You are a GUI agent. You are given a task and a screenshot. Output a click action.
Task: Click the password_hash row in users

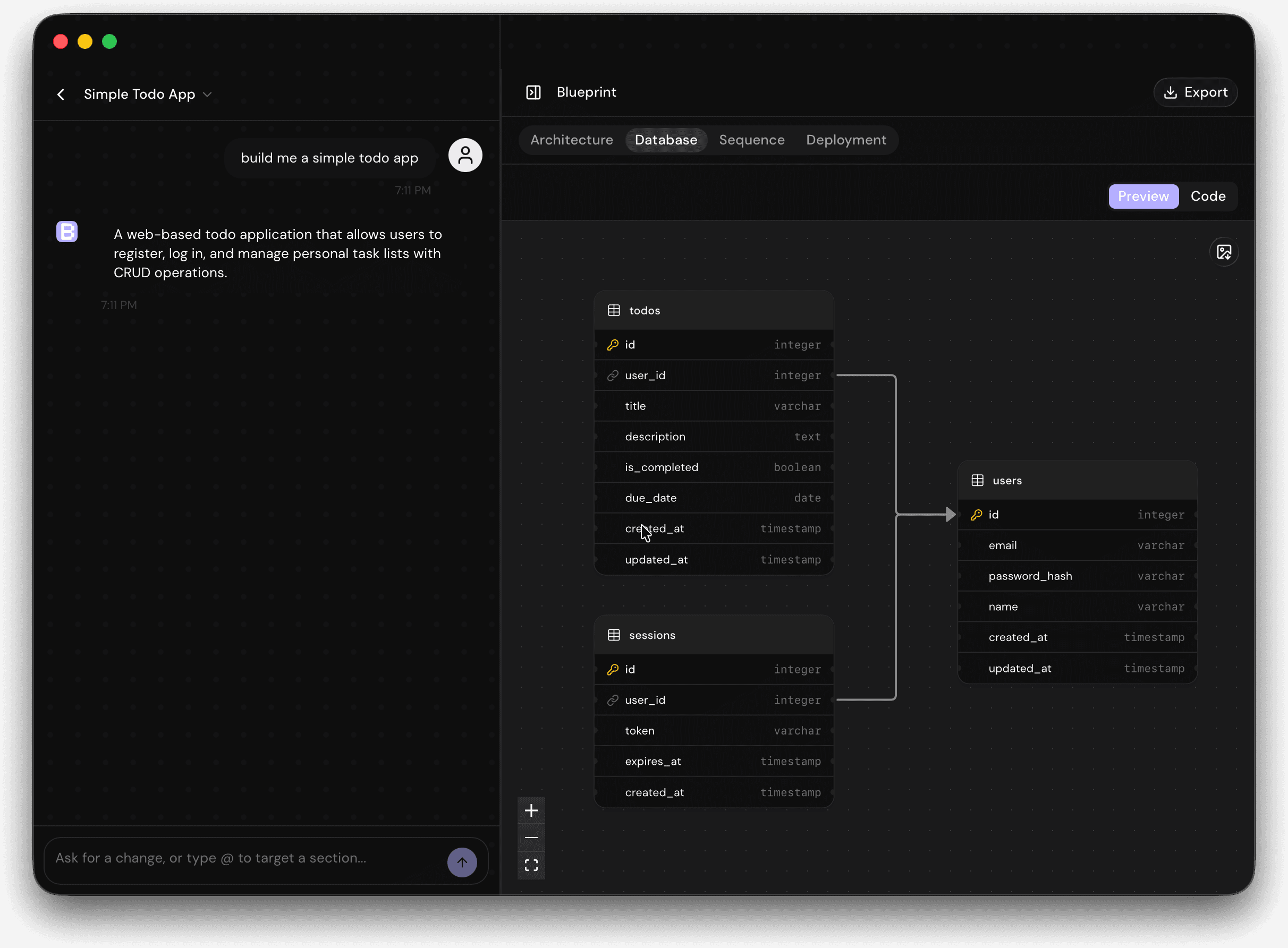pos(1078,576)
